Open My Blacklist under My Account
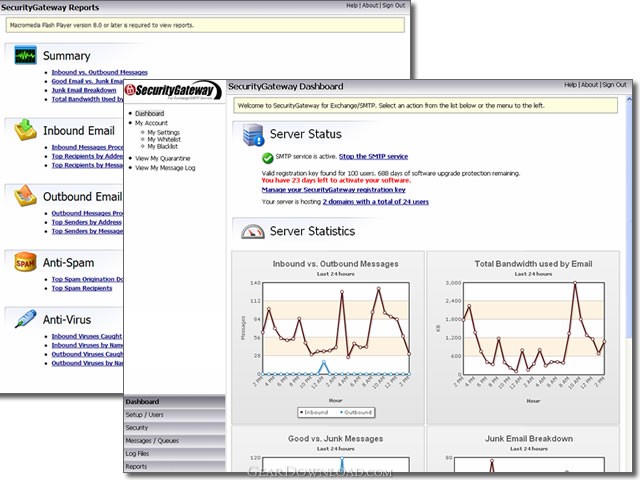640x480 pixels. tap(162, 147)
